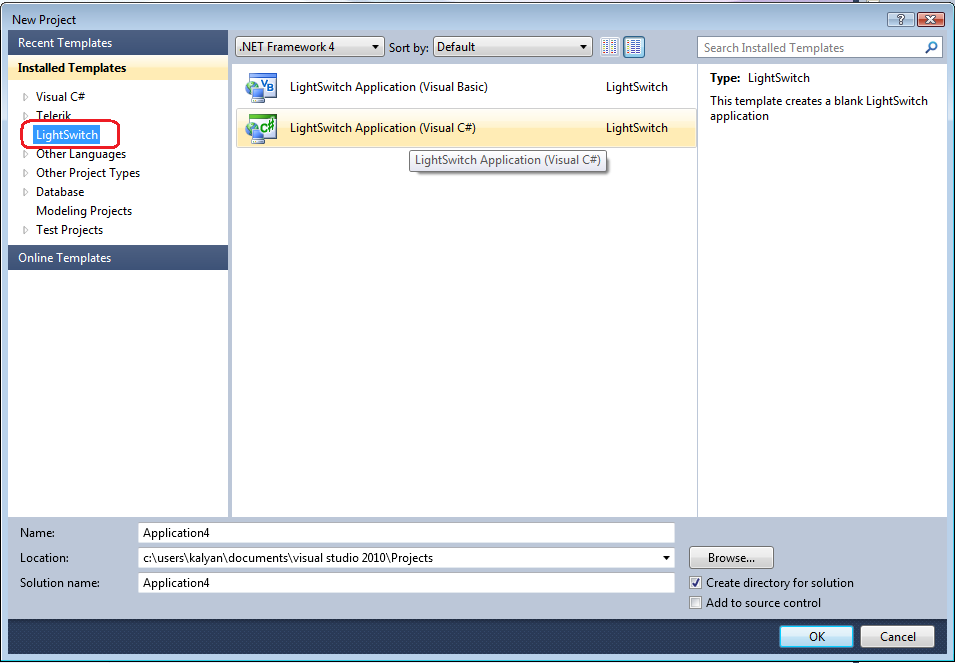Toggle Create directory for solution checkbox
955x663 pixels.
point(695,583)
